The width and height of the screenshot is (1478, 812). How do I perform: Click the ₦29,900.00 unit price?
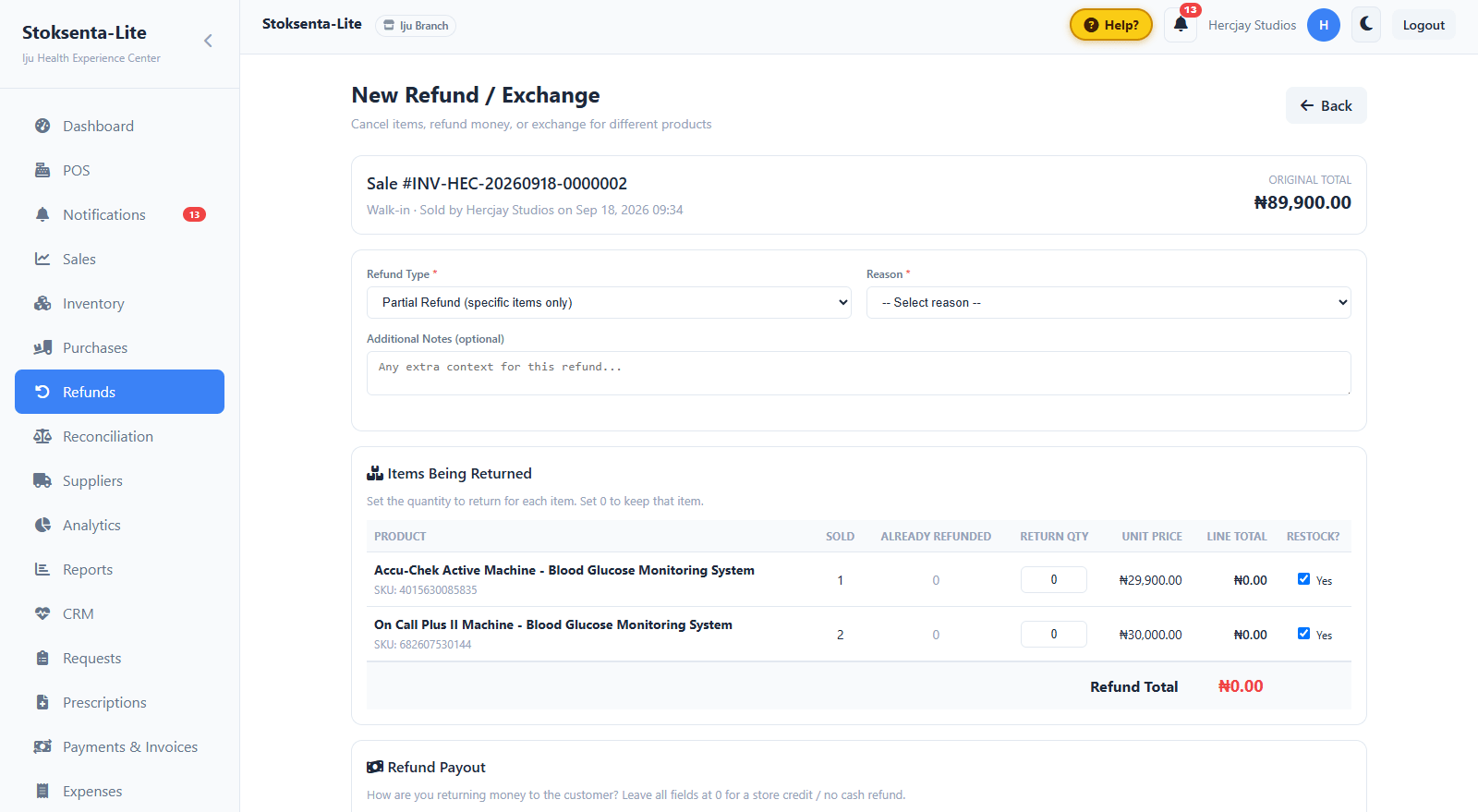1150,580
